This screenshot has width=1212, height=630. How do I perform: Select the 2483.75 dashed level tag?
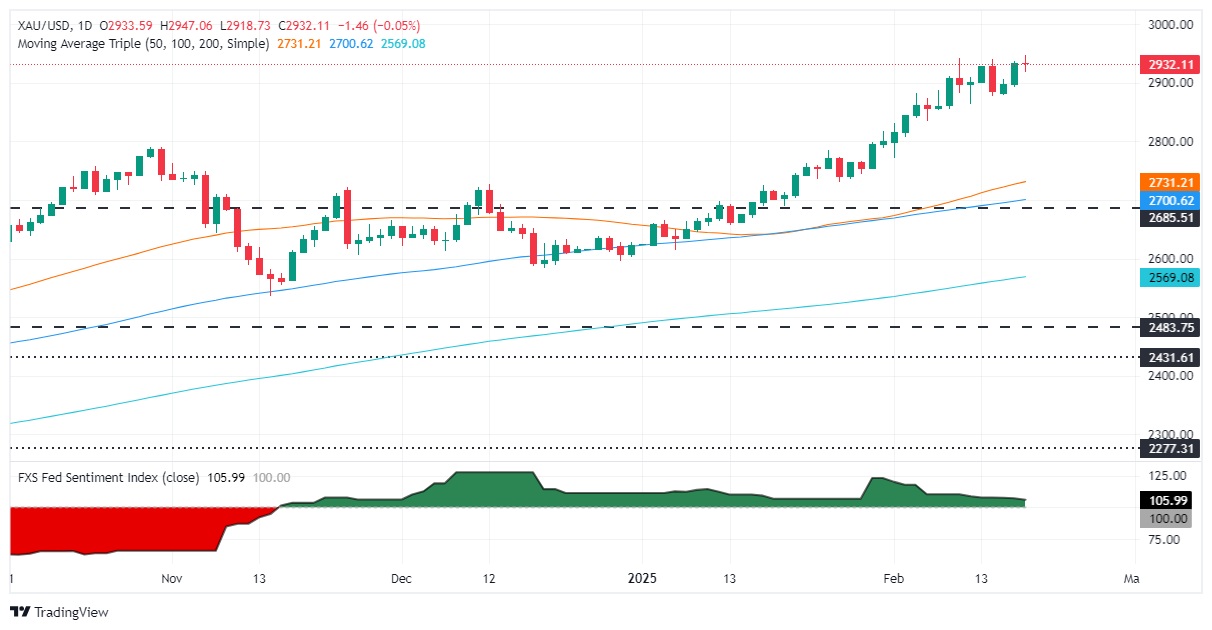[x=1168, y=327]
